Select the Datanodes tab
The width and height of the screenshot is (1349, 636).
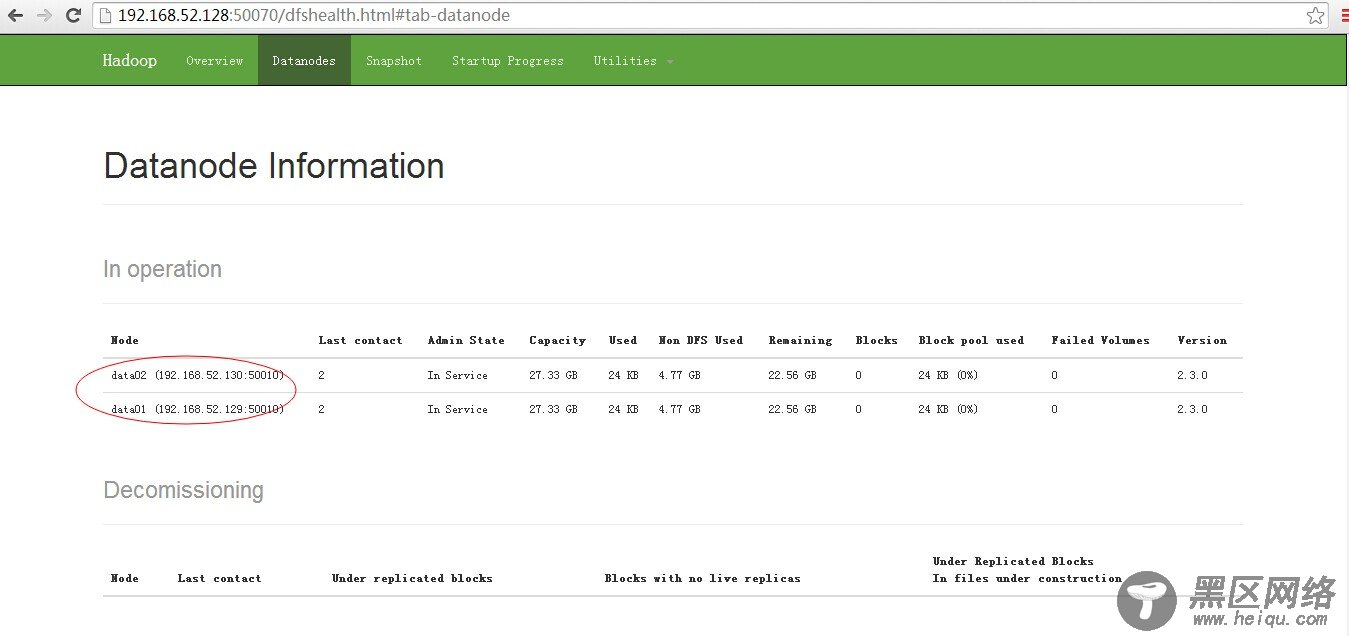(x=304, y=60)
